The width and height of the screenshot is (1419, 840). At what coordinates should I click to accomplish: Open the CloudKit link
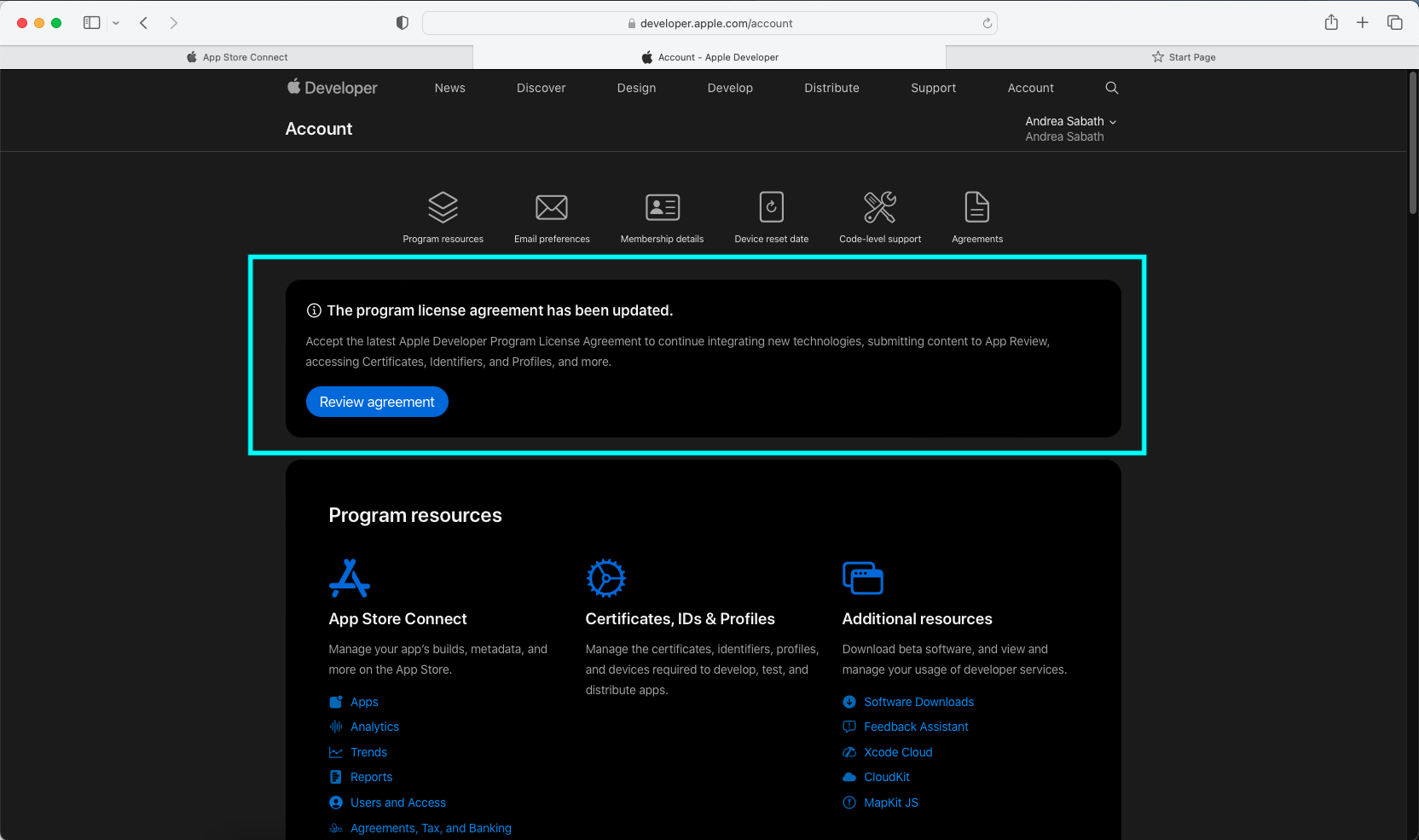click(x=886, y=777)
